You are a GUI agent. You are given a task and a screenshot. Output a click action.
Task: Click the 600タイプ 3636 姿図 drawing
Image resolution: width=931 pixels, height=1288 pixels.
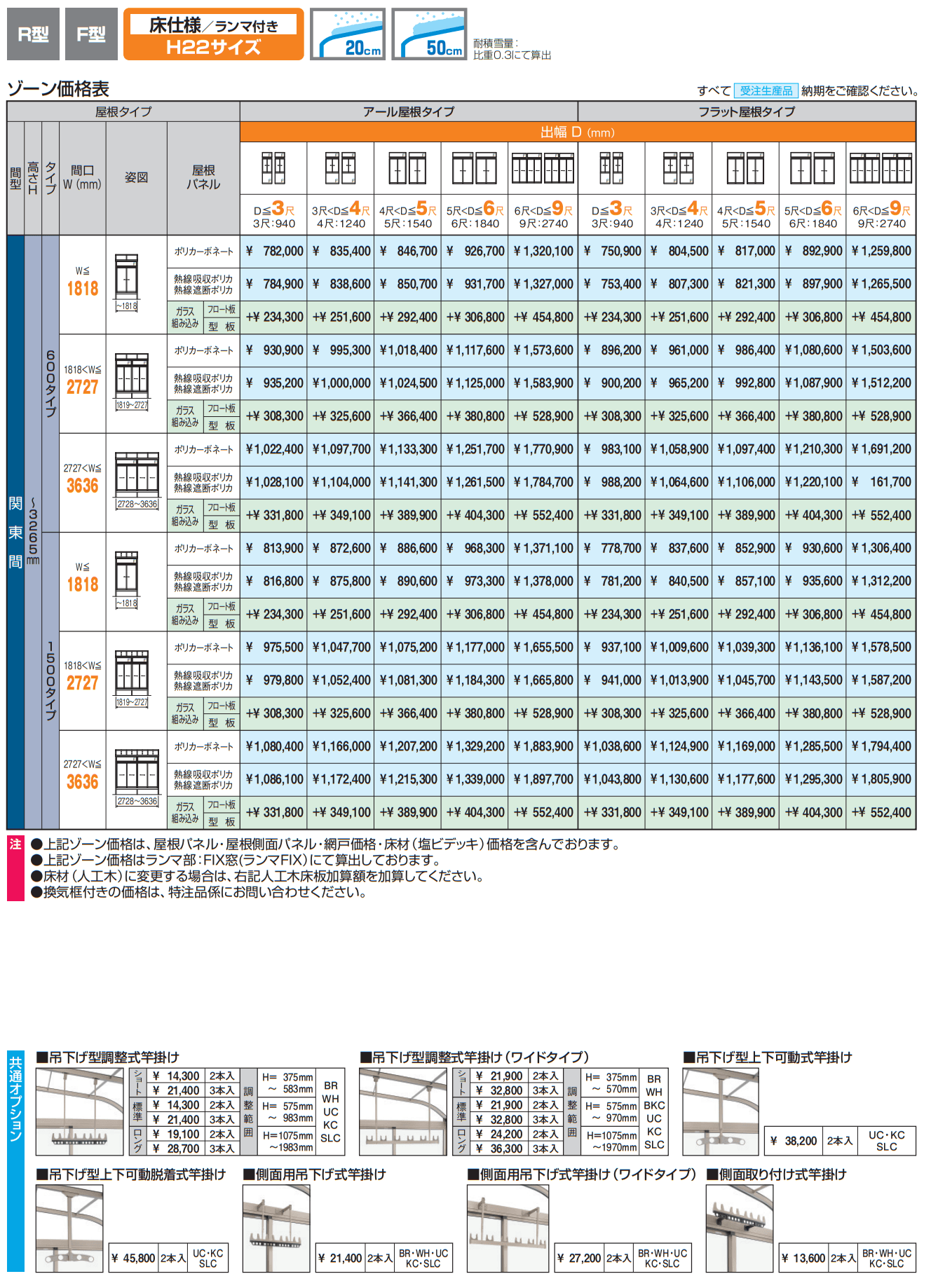137,481
